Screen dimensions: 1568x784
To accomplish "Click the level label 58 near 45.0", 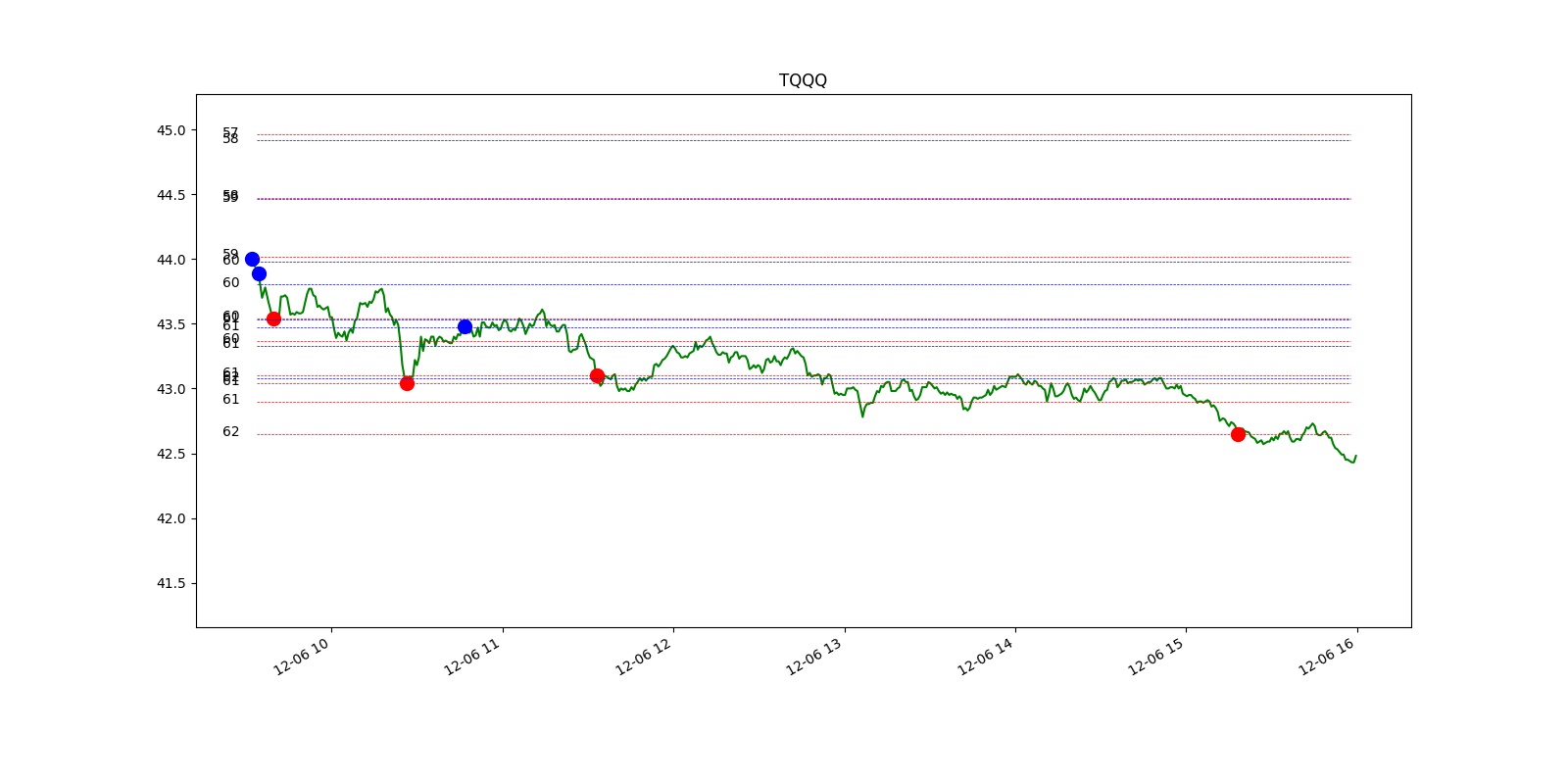I will point(230,139).
